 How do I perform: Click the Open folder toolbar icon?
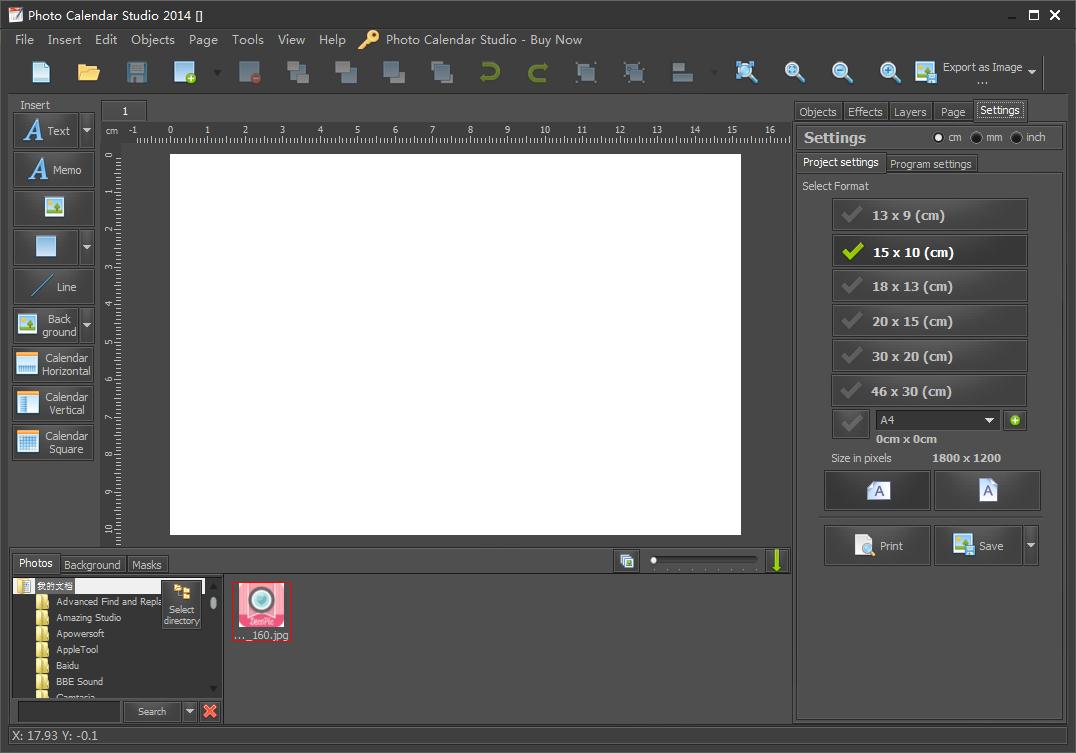pos(89,72)
